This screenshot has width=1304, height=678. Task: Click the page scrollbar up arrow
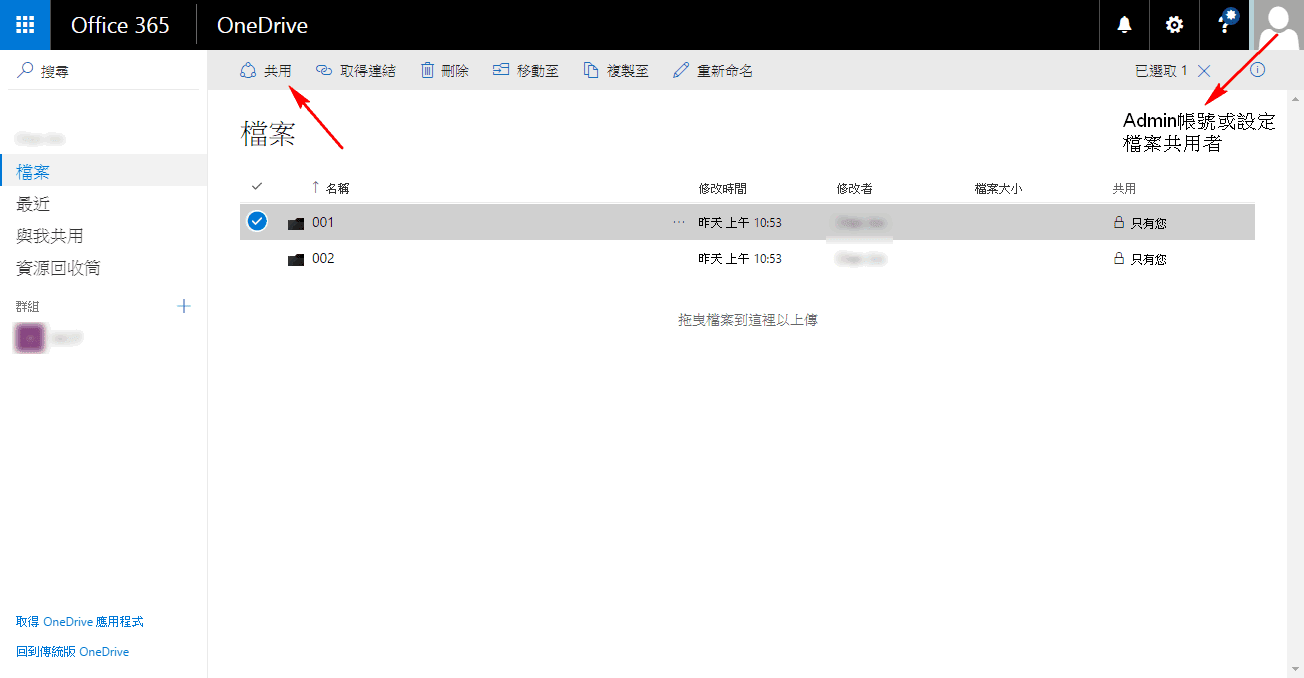pos(1296,99)
